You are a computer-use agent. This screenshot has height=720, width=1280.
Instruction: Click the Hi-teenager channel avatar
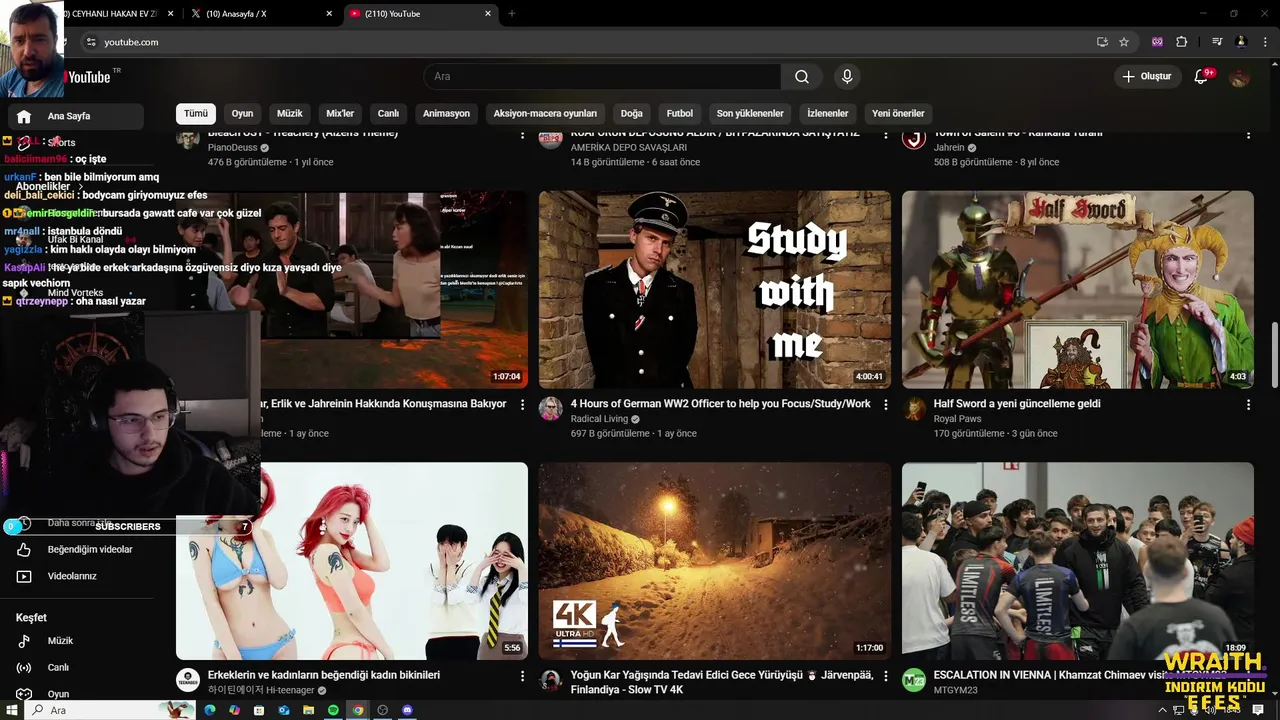click(x=188, y=680)
